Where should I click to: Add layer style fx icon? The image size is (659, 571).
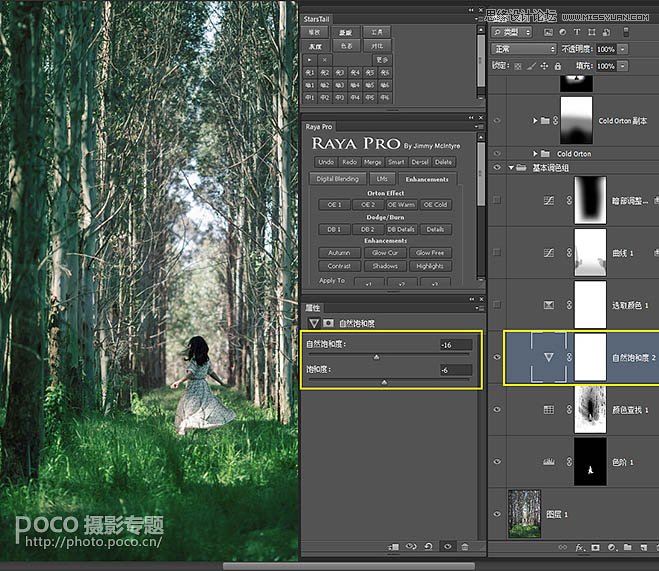[x=580, y=547]
